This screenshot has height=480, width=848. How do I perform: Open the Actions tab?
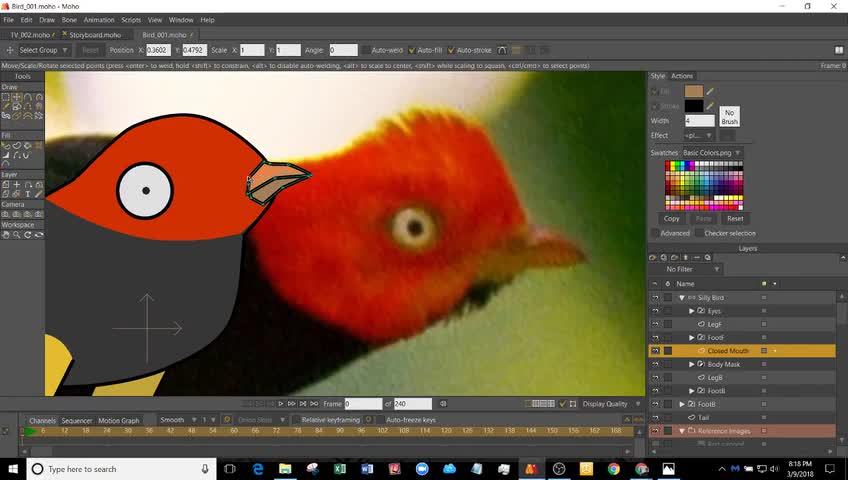(x=682, y=76)
